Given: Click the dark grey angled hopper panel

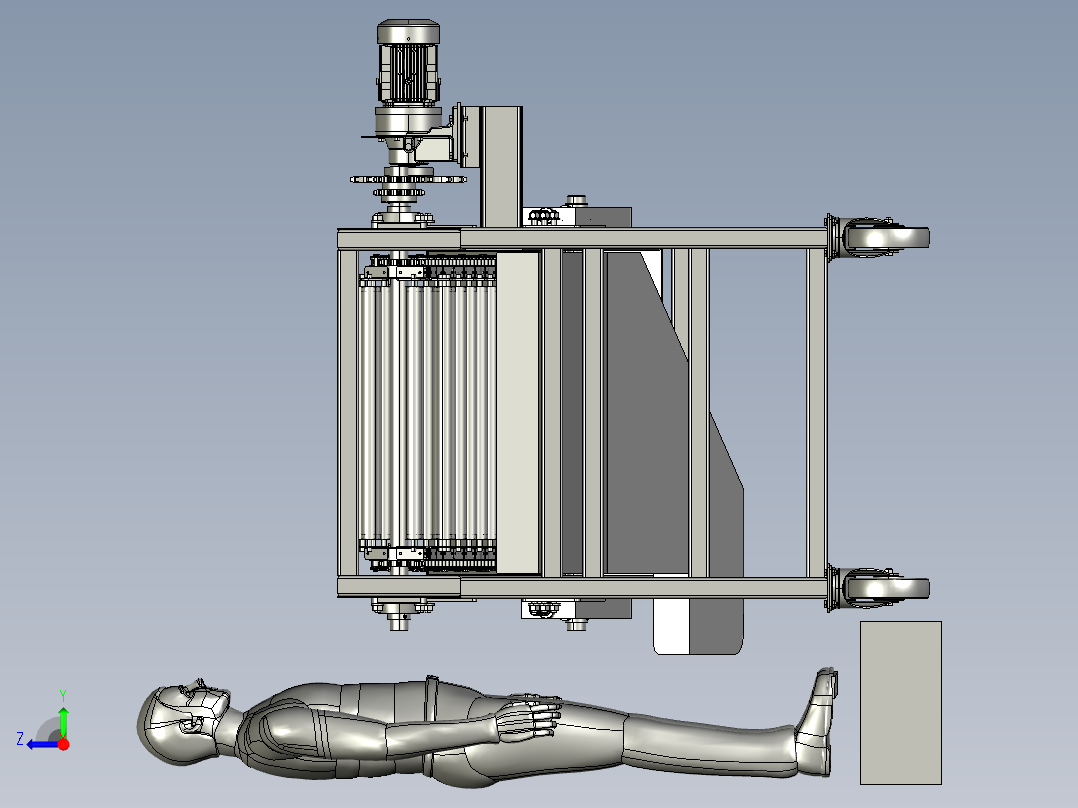Looking at the screenshot, I should pos(646,413).
